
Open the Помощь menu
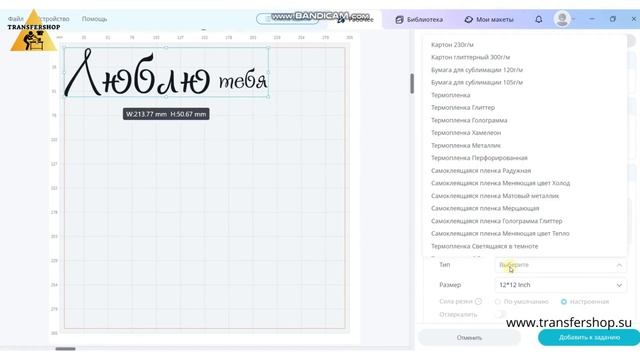click(x=94, y=19)
